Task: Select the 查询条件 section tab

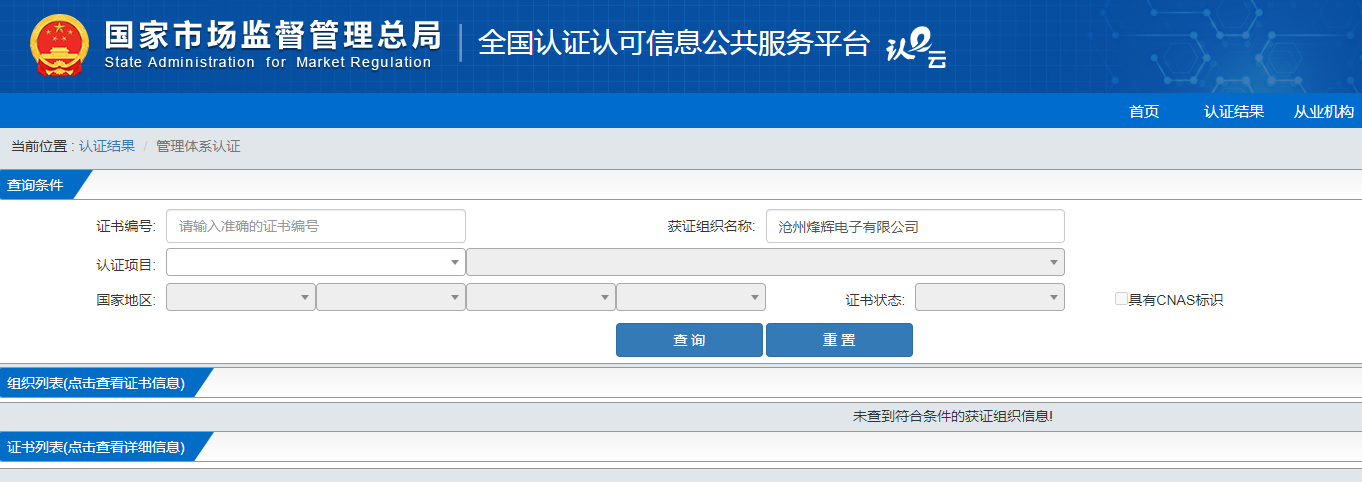Action: [46, 185]
